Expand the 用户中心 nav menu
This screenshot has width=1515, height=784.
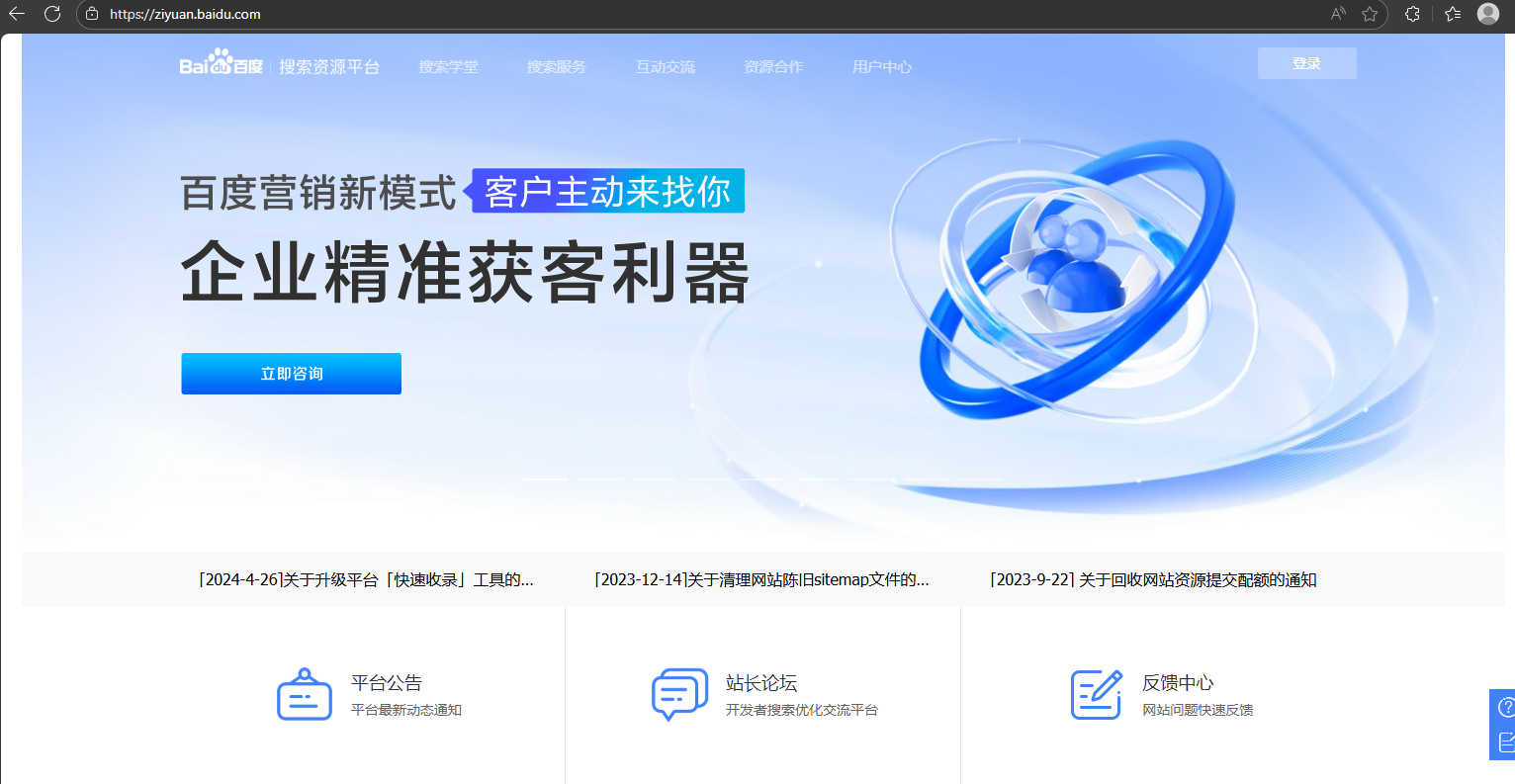tap(882, 67)
